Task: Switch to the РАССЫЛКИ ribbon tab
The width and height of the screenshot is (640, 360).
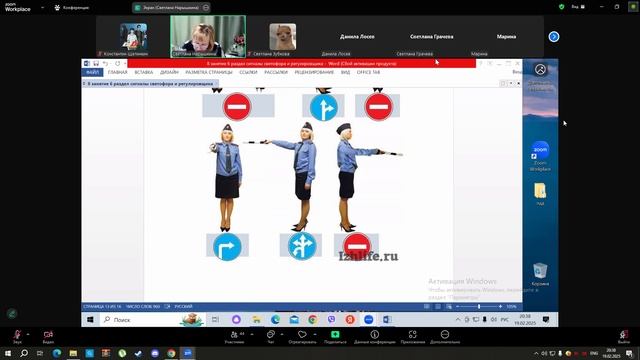Action: [x=276, y=72]
